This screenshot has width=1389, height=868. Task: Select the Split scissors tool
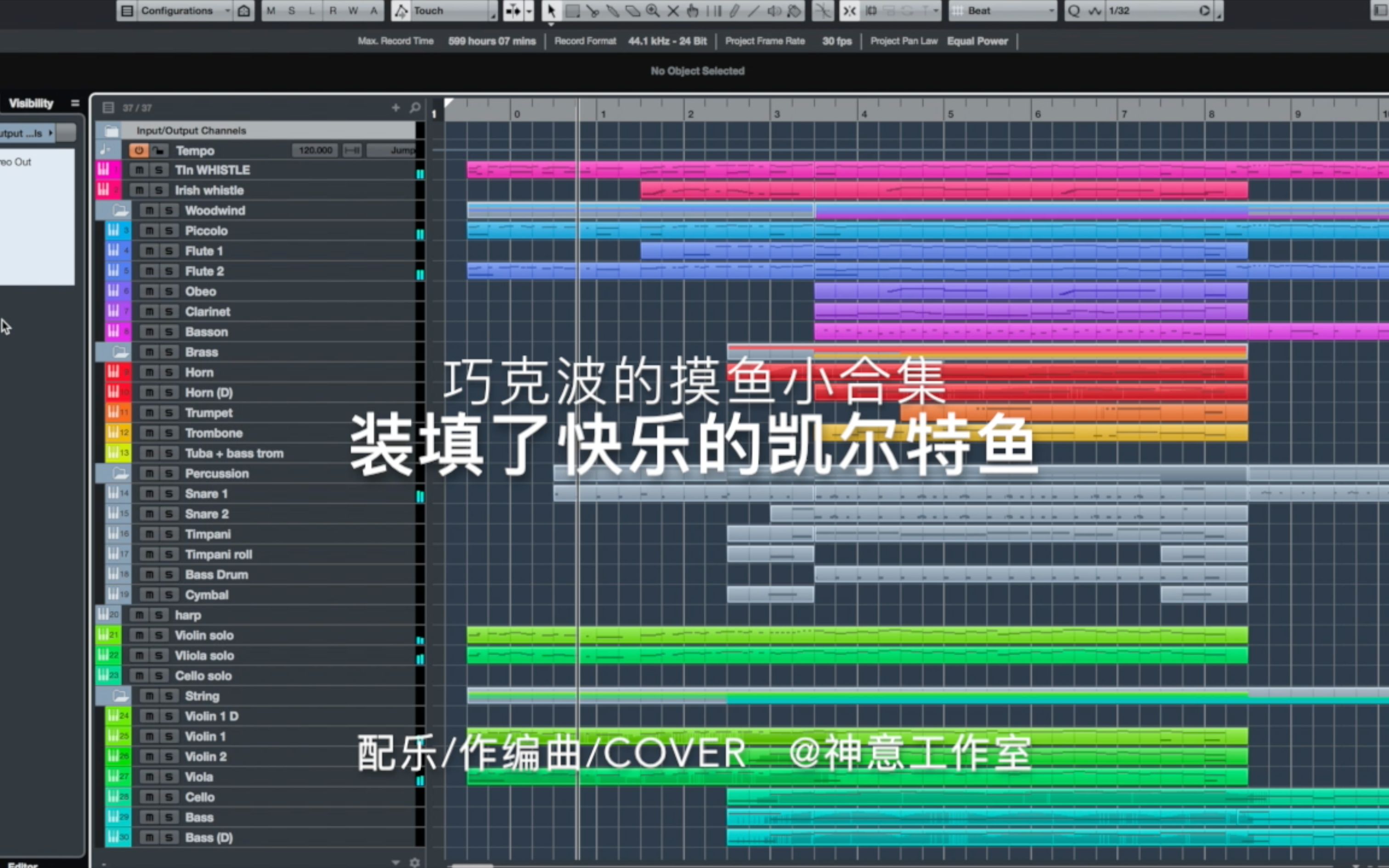[x=593, y=10]
